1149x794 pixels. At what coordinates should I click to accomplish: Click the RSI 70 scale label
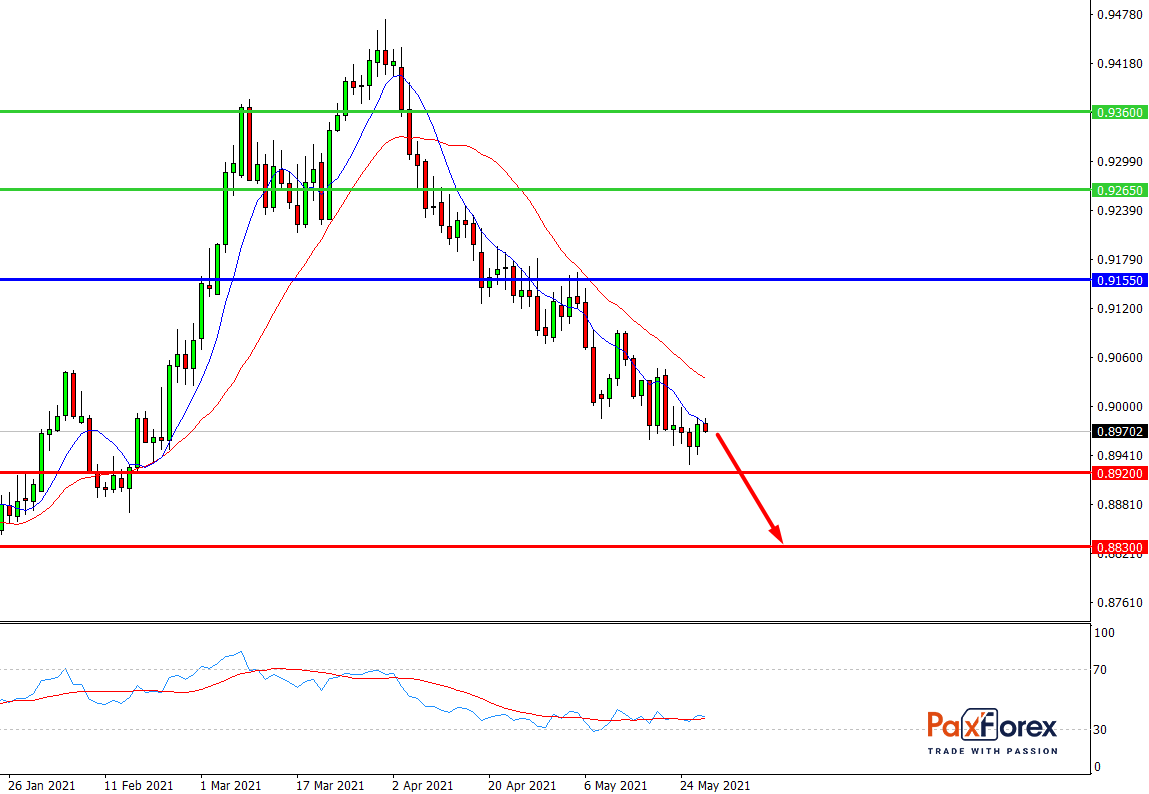(x=1100, y=669)
